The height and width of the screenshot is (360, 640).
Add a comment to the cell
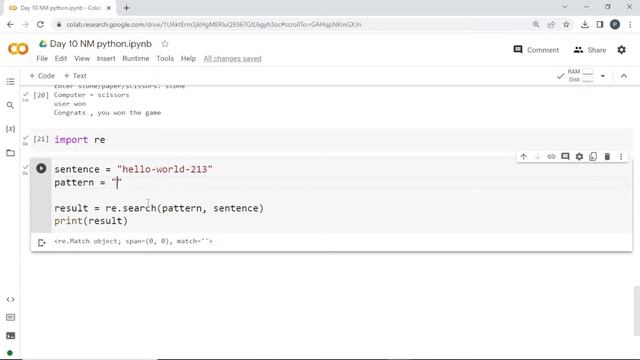[565, 157]
